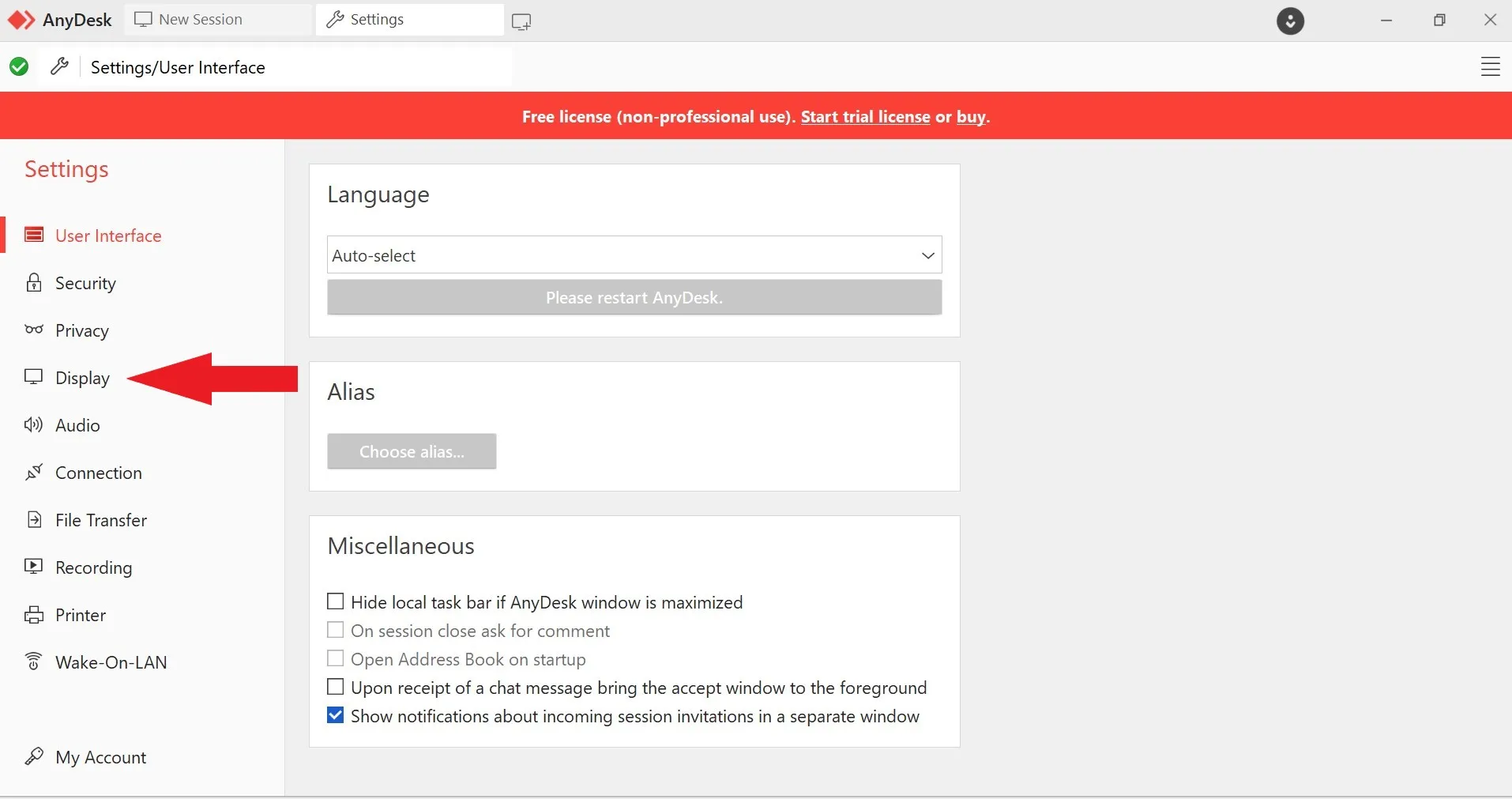Open Display settings section
Screen dimensions: 1512x799
(82, 378)
